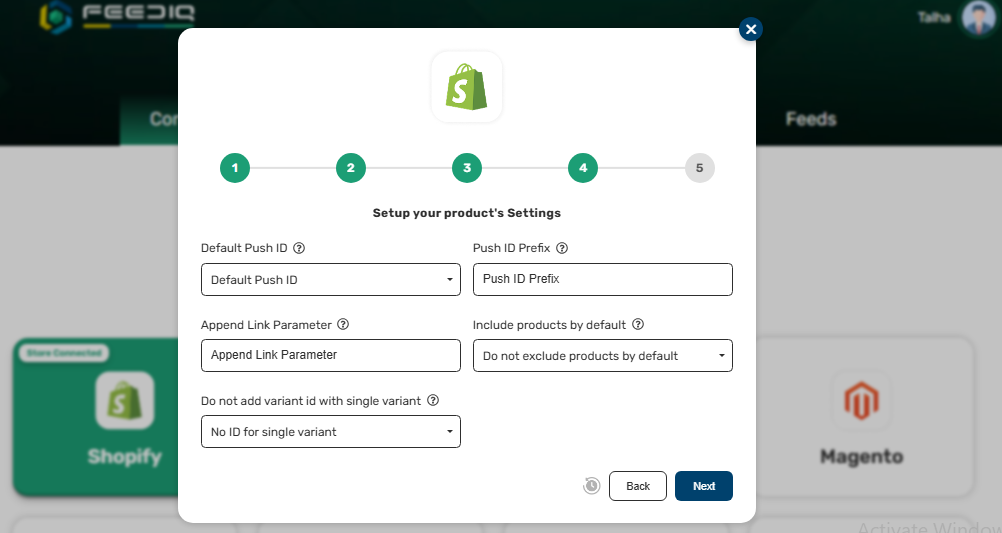Screen dimensions: 1002x533
Task: Open the help tooltip for Default Push ID
Action: pyautogui.click(x=299, y=248)
